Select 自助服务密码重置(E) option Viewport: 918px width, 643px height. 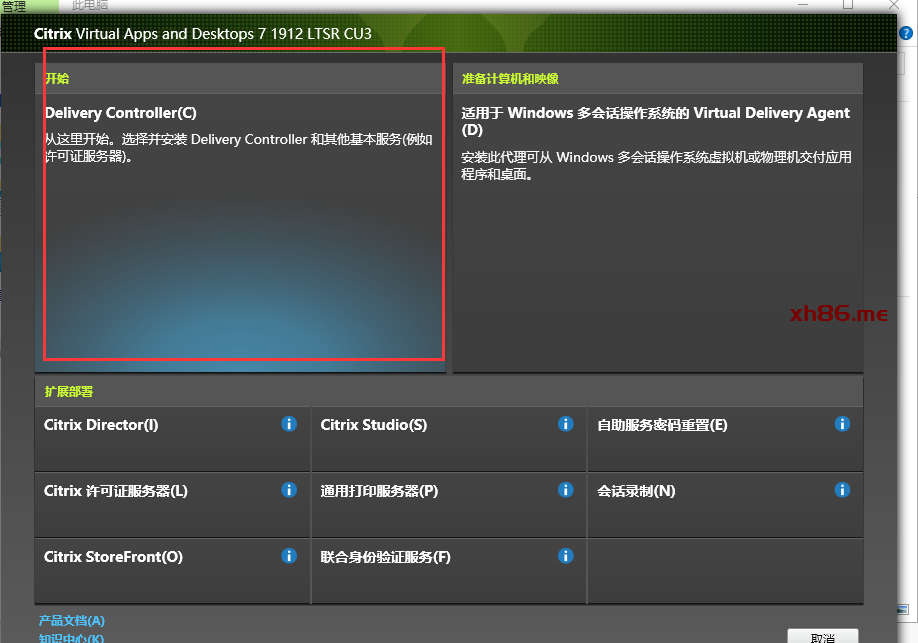coord(725,439)
